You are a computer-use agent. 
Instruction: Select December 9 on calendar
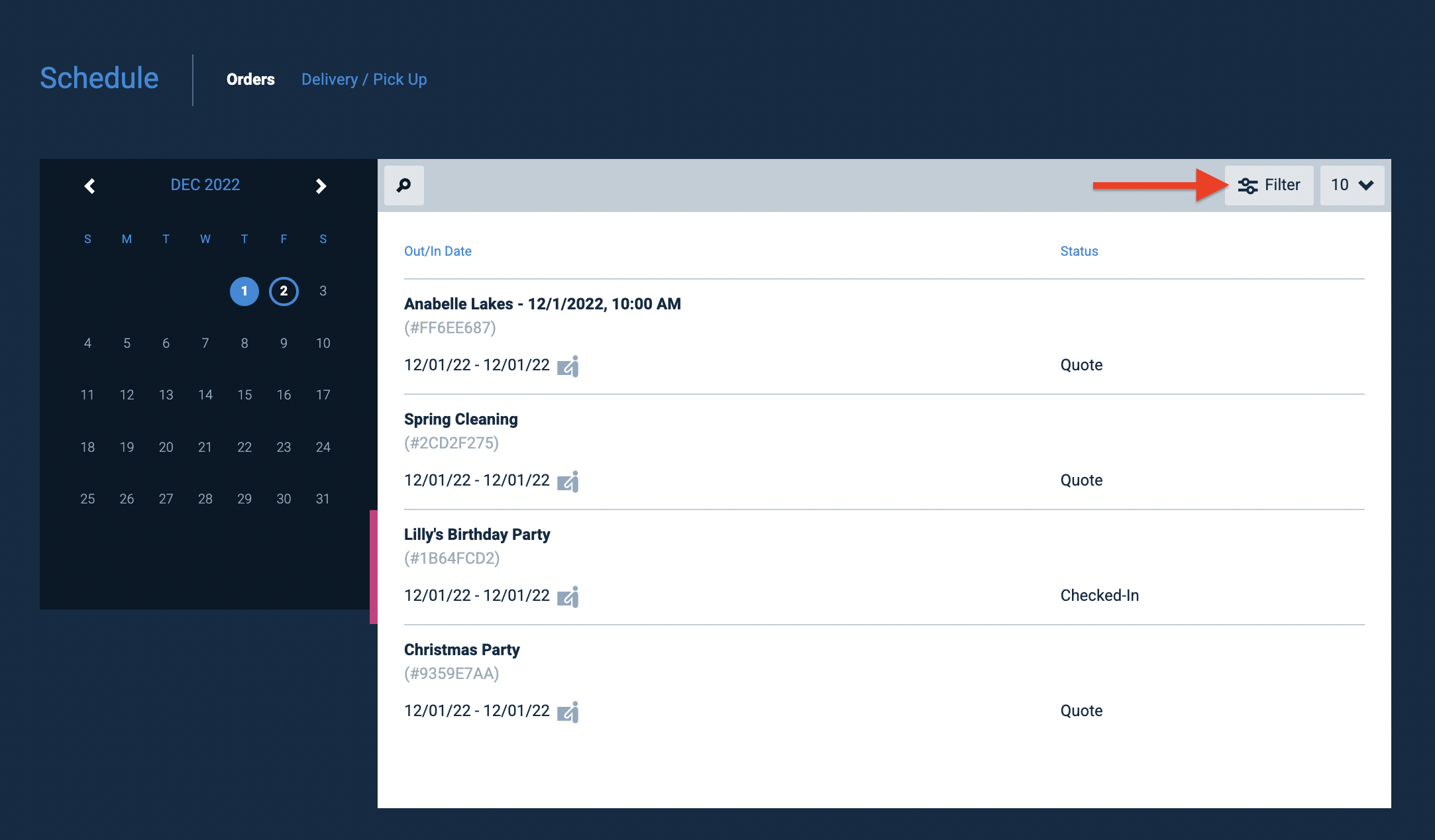(x=284, y=343)
